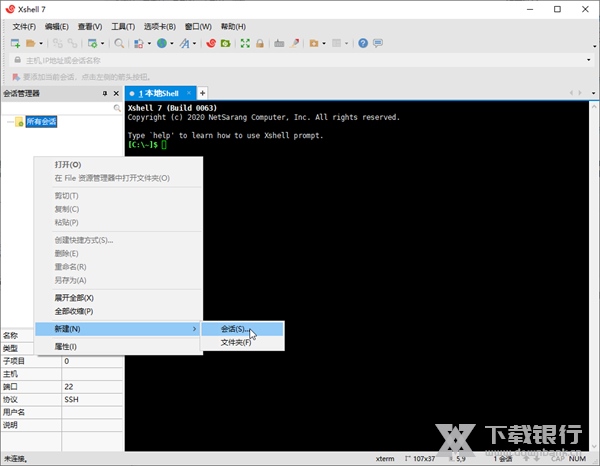Expand the color scheme dropdown arrow

(x=149, y=44)
